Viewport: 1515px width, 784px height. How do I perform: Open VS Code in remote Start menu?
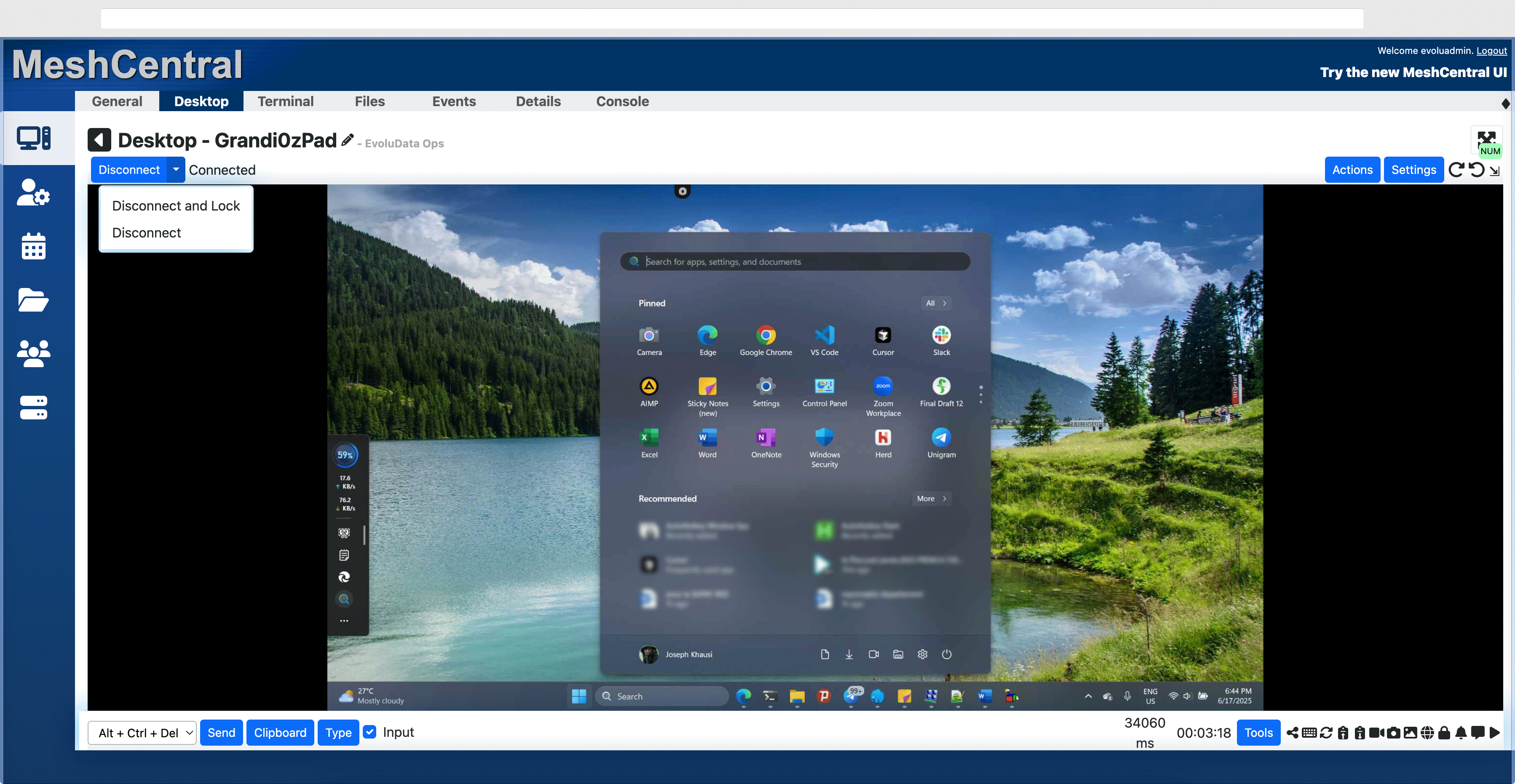point(824,341)
